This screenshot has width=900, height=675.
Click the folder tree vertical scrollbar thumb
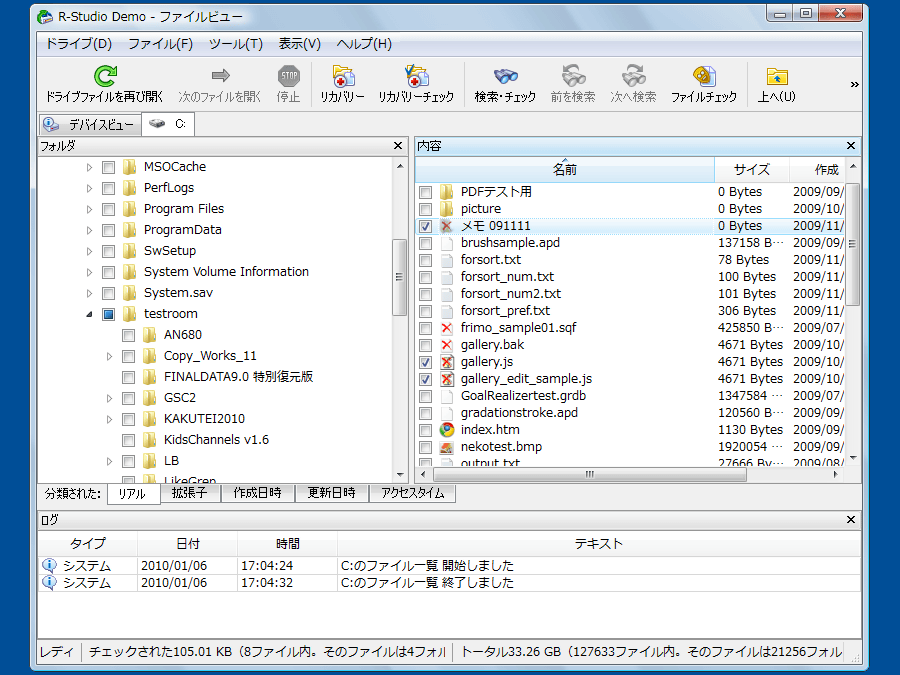point(399,277)
